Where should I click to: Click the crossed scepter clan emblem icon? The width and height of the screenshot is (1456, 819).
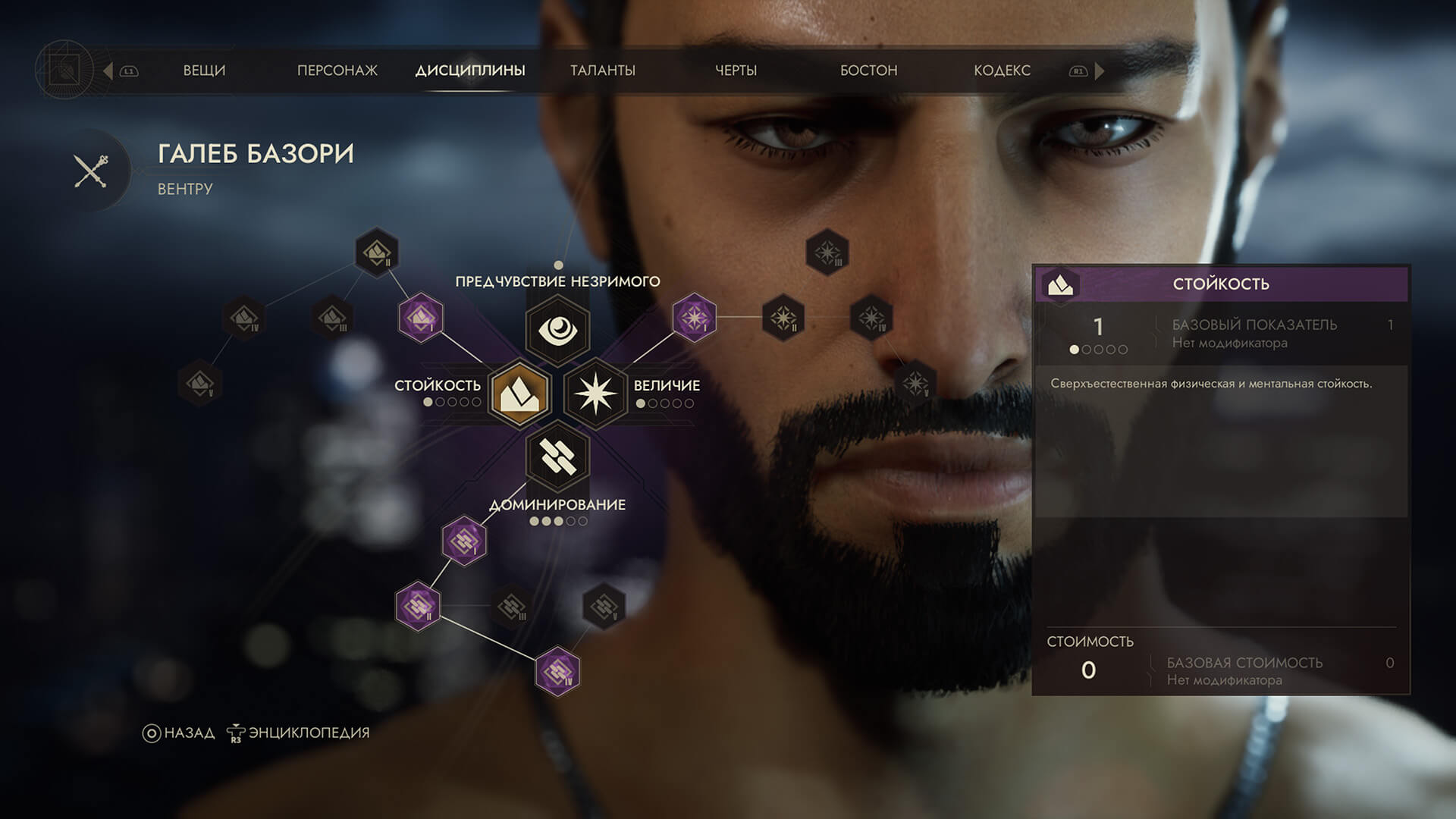92,171
